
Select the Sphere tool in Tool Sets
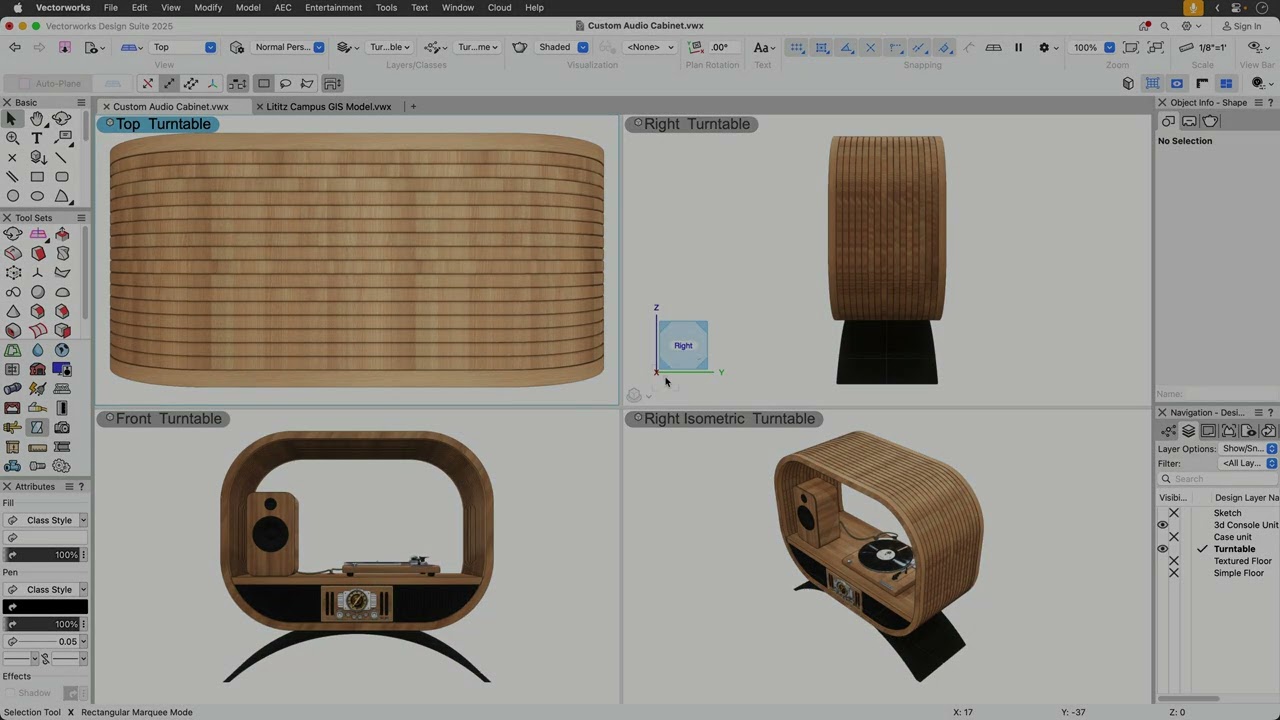click(38, 292)
